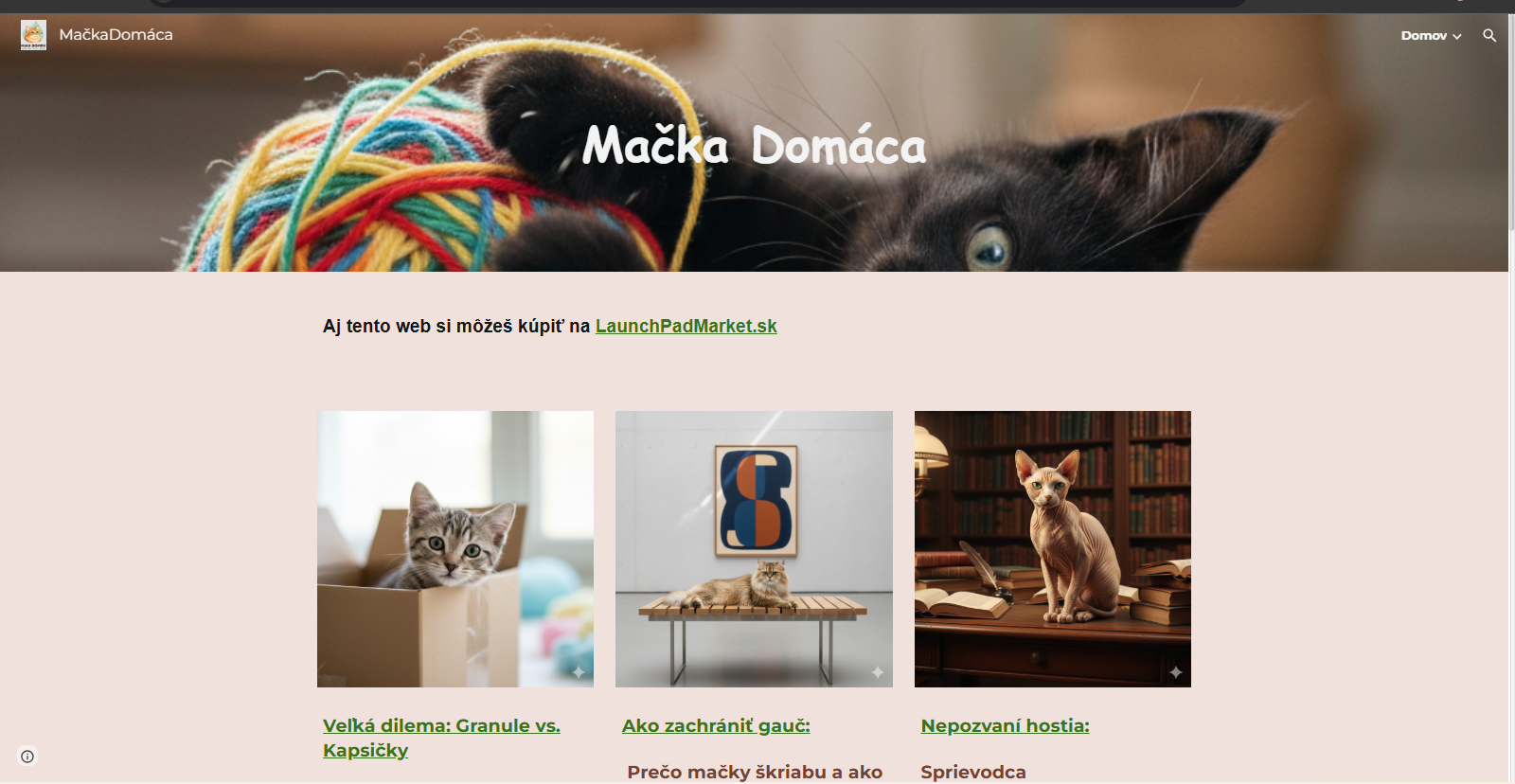
Task: Click sparkle icon on kitten box image
Action: [578, 672]
